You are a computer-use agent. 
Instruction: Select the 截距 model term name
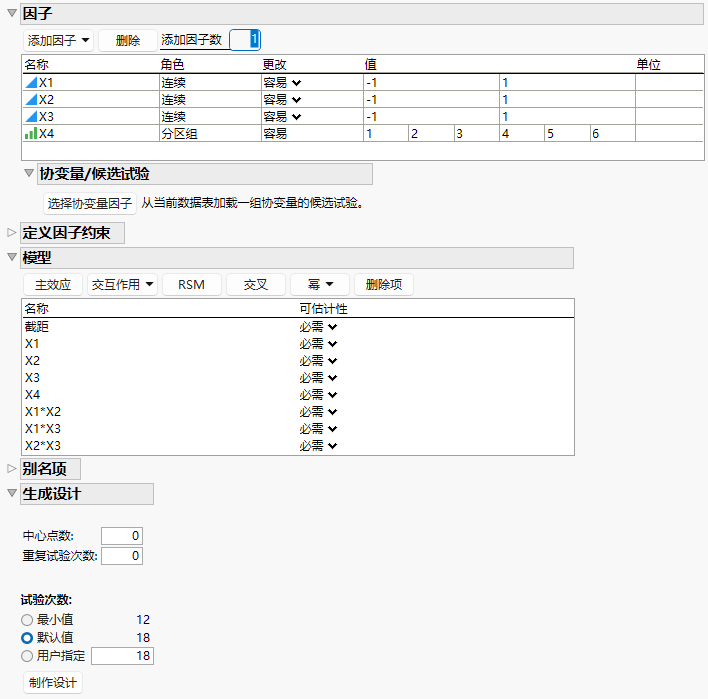pos(37,326)
